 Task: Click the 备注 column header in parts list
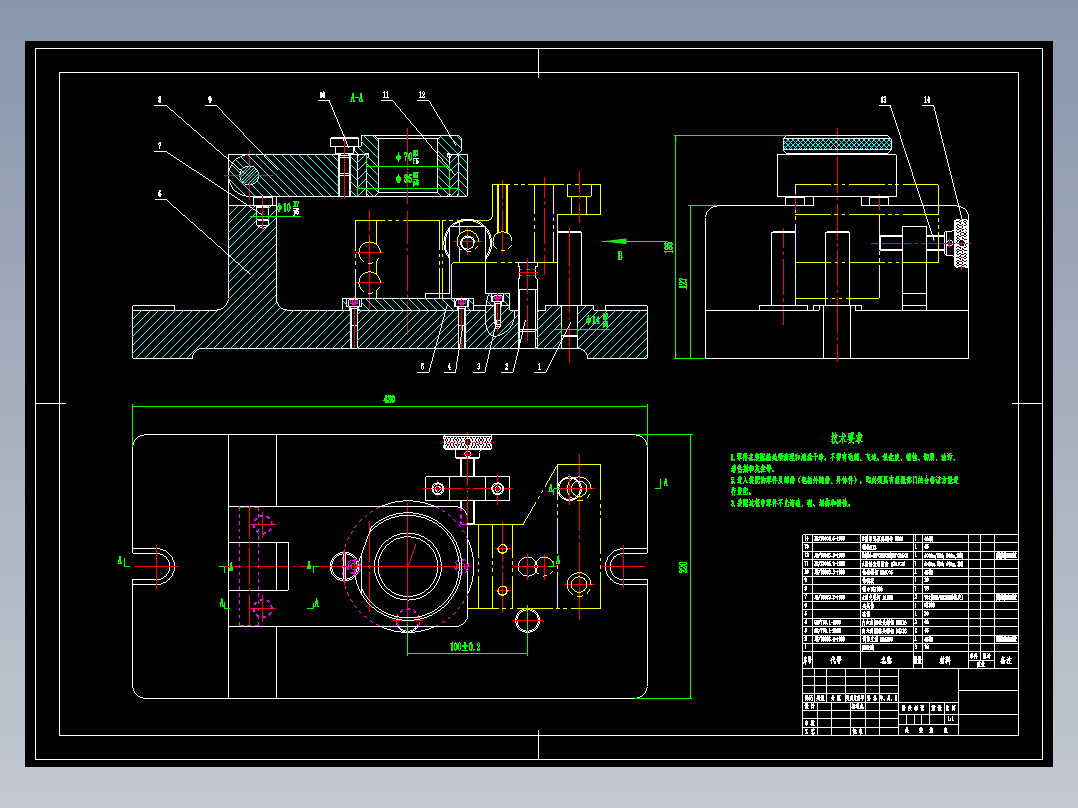point(1006,660)
